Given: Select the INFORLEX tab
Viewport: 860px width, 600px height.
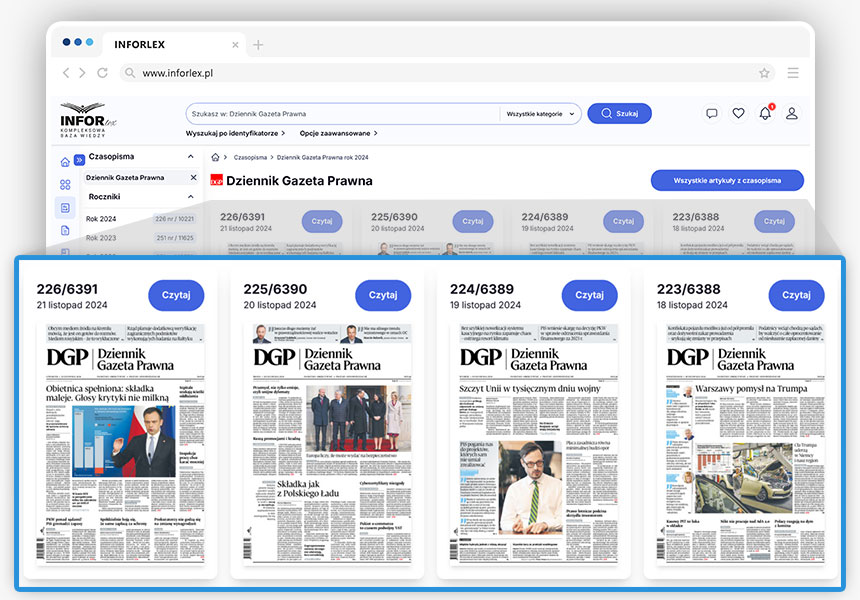Looking at the screenshot, I should (x=174, y=44).
